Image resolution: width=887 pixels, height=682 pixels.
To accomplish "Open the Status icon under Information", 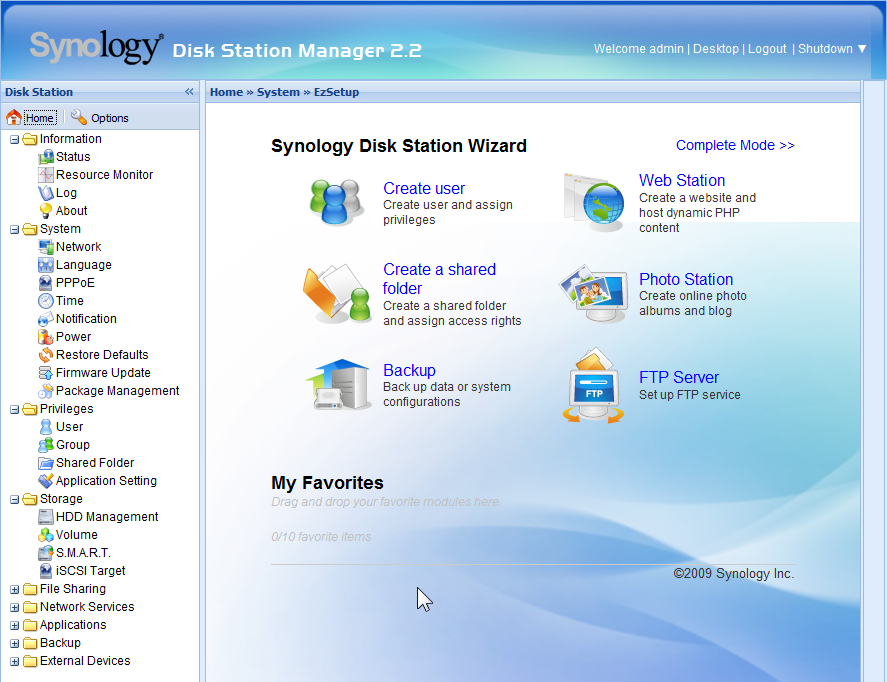I will click(46, 157).
